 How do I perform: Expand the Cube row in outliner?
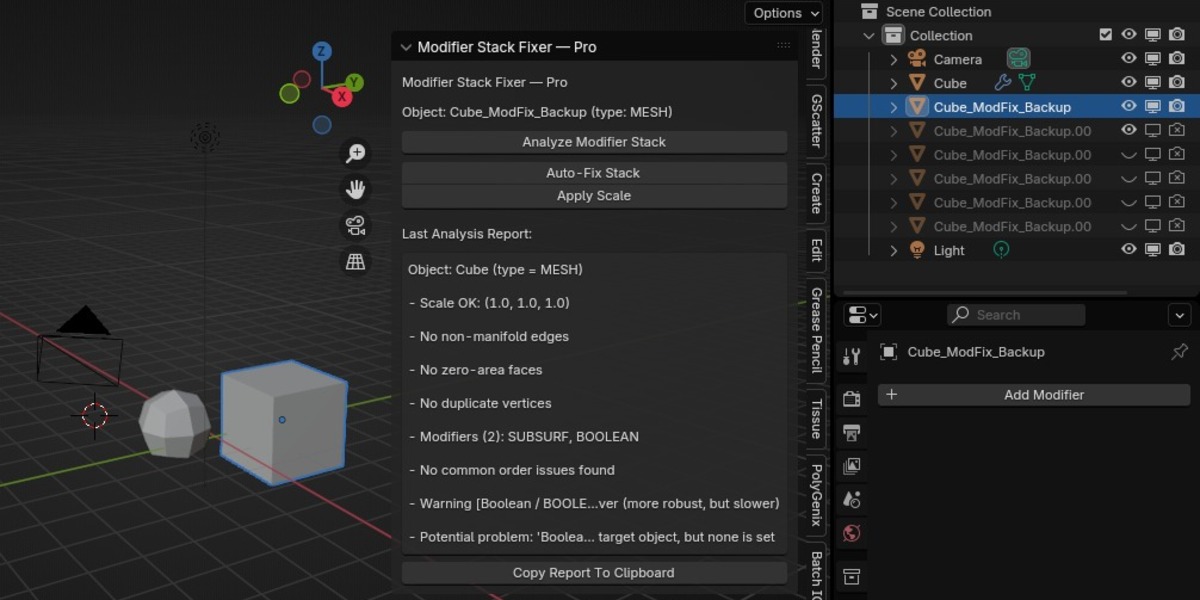(894, 83)
